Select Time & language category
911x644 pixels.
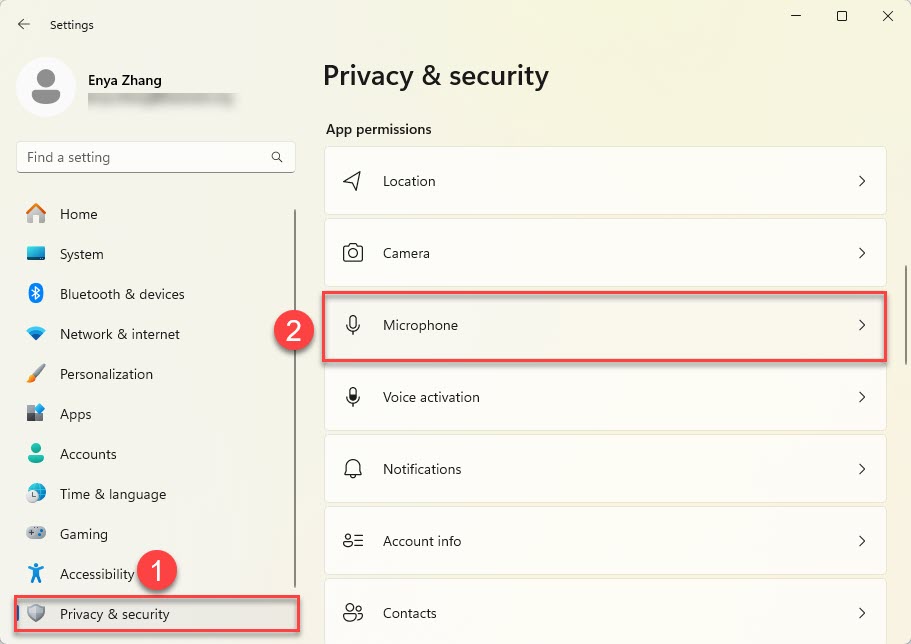112,494
